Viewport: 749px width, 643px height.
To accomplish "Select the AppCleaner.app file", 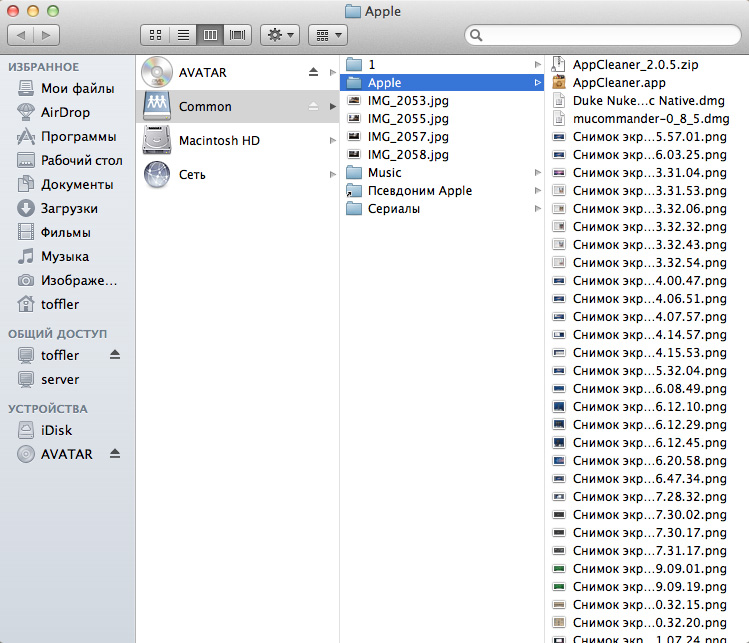I will coord(619,83).
